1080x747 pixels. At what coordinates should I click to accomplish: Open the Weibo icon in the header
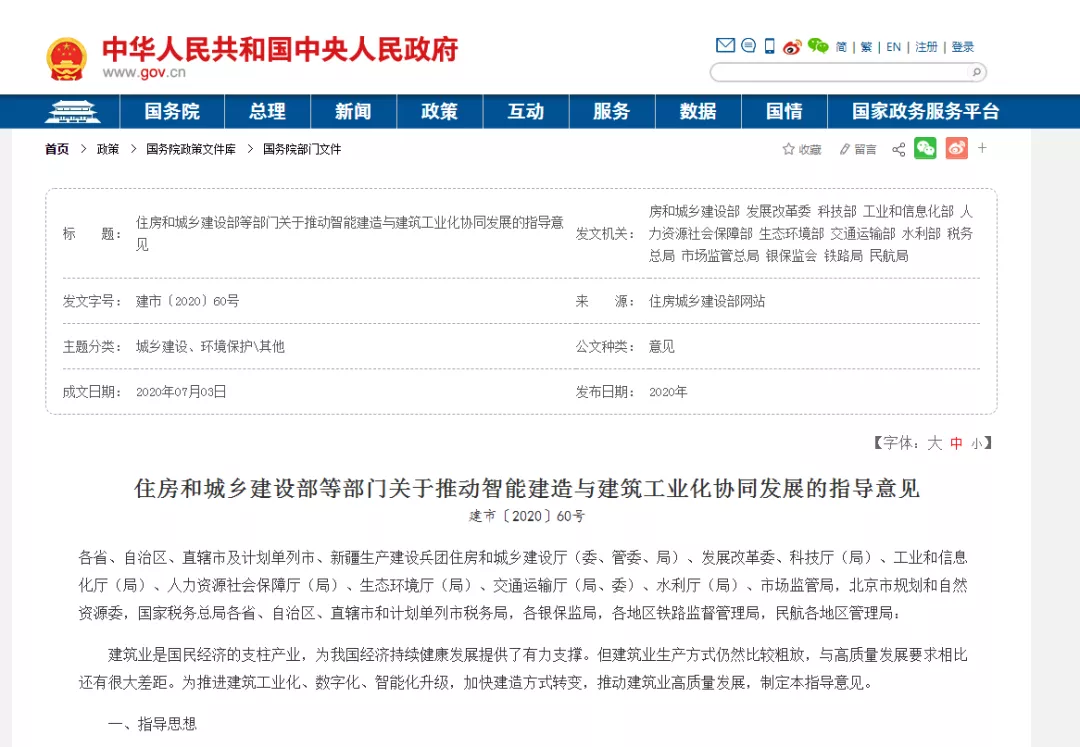792,46
